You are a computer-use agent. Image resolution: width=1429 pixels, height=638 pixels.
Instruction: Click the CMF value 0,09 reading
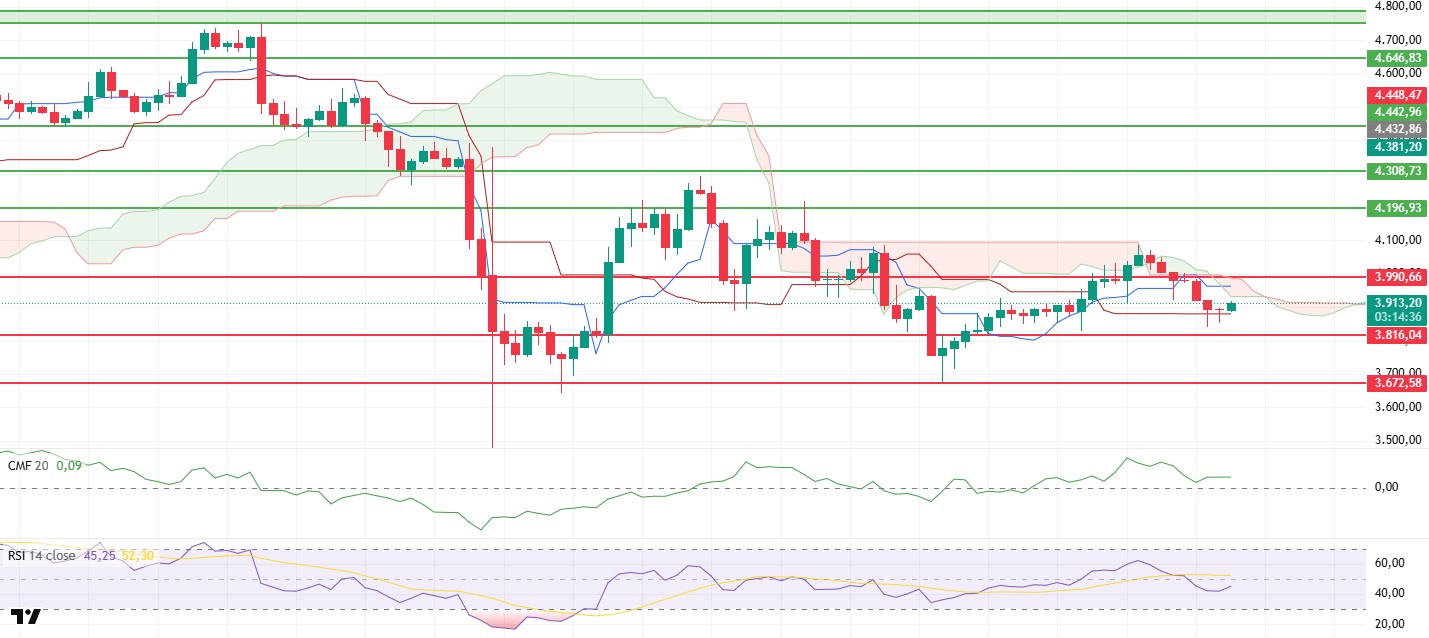click(68, 465)
